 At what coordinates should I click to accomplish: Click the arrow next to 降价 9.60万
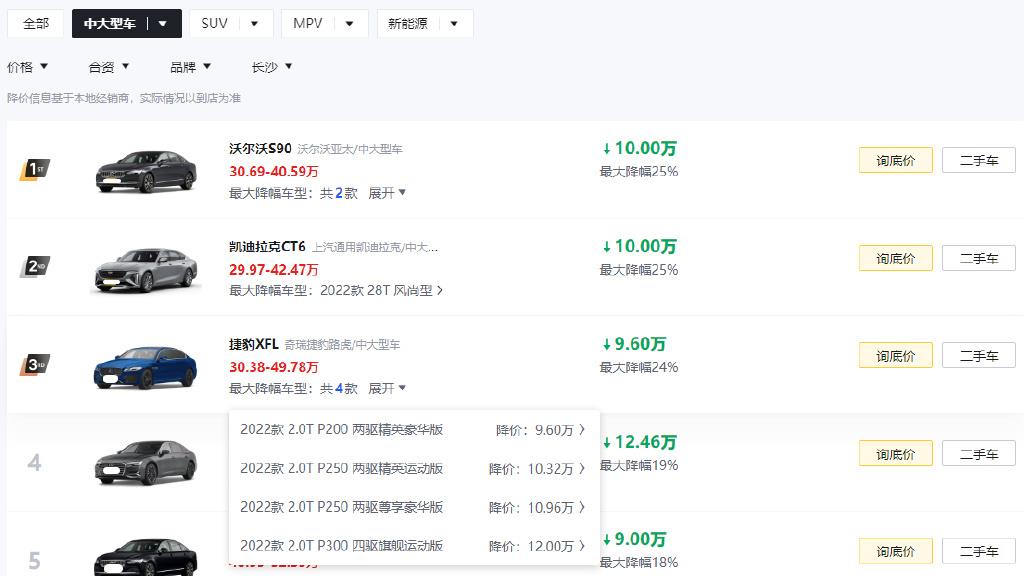tap(582, 430)
